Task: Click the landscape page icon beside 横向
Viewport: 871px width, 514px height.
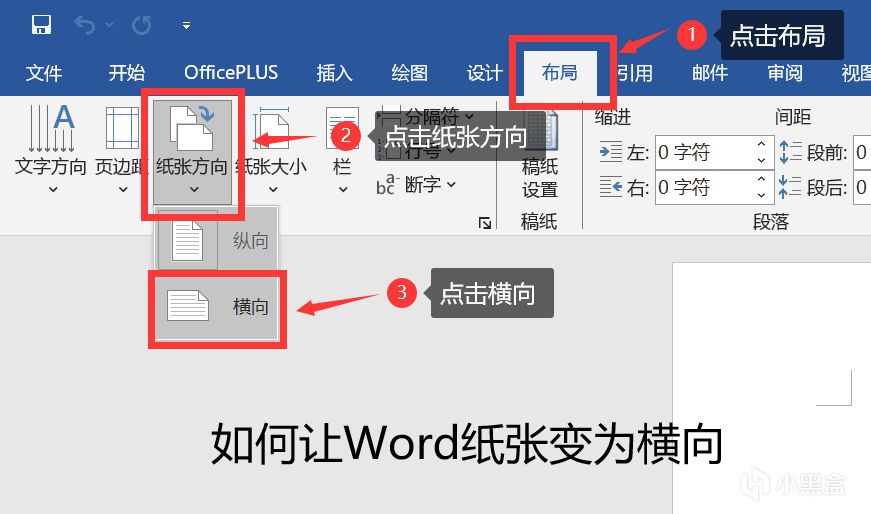Action: (188, 306)
